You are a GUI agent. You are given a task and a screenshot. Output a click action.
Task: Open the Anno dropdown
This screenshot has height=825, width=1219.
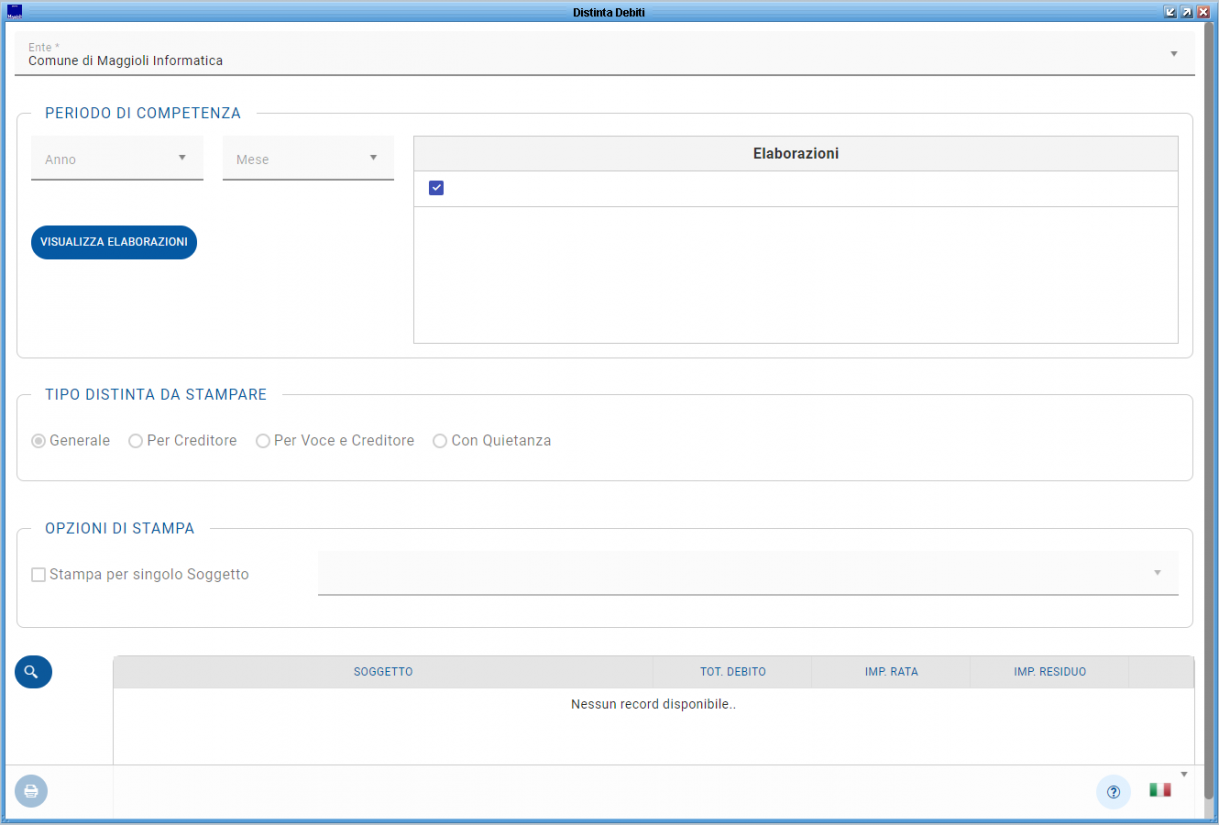tap(117, 159)
